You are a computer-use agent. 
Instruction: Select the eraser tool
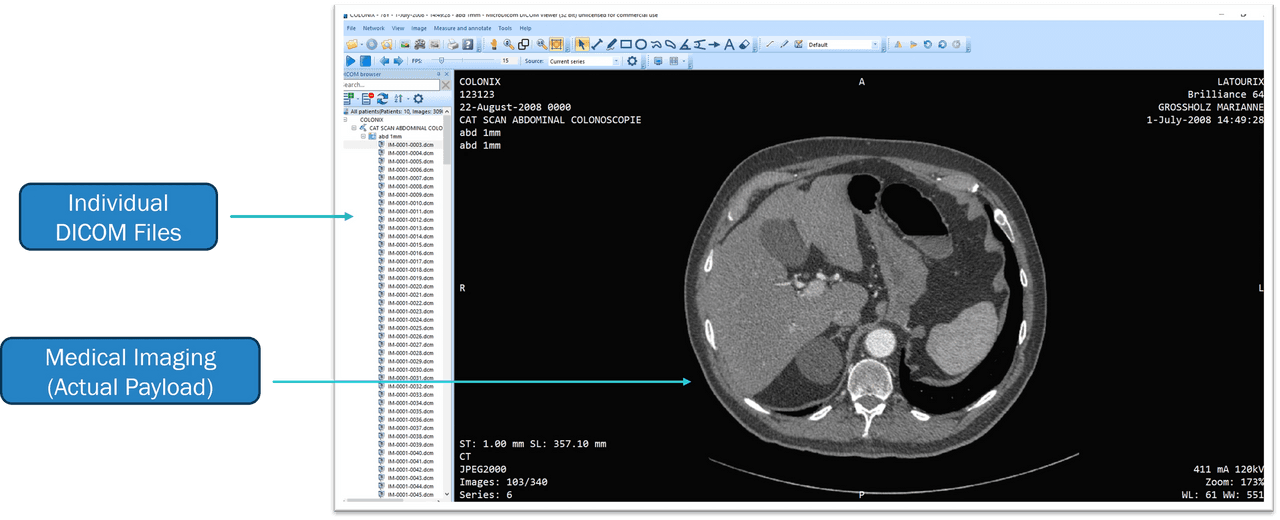[744, 44]
